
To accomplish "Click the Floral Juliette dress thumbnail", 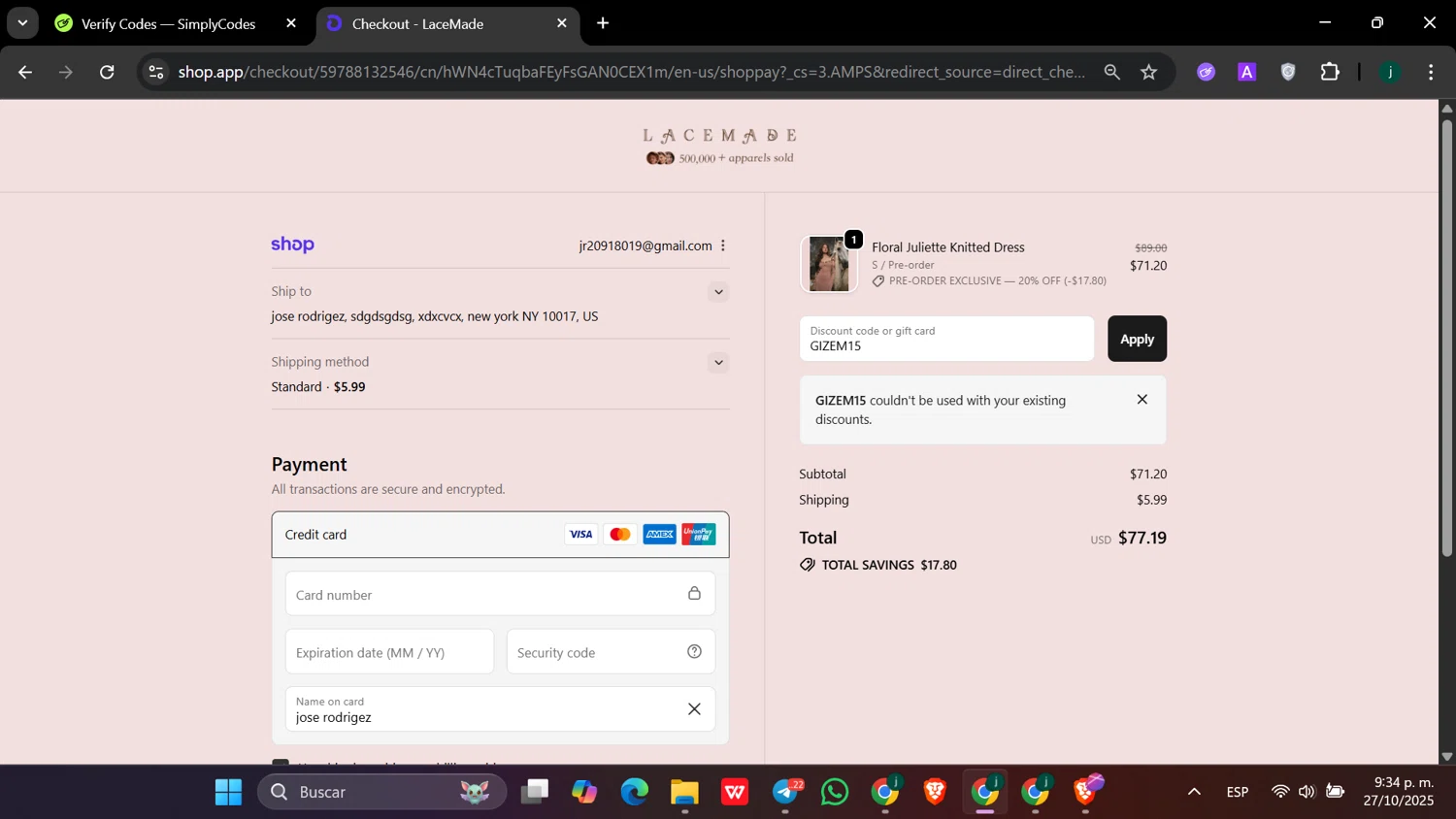I will pyautogui.click(x=829, y=264).
